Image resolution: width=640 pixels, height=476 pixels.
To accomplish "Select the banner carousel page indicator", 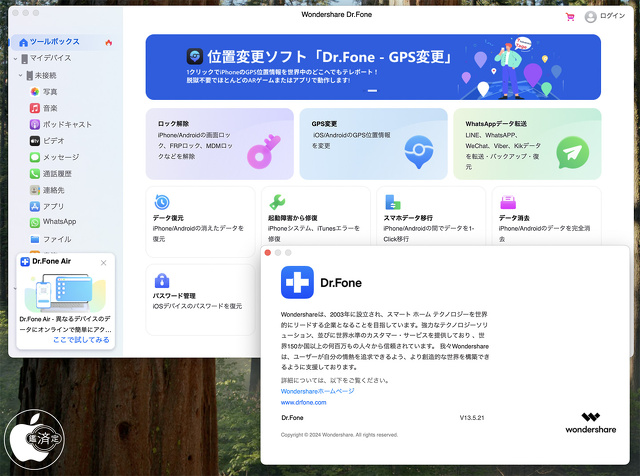I will click(x=372, y=91).
